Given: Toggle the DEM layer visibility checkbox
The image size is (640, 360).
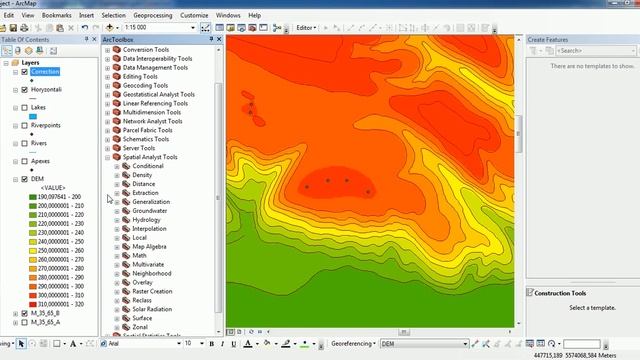Looking at the screenshot, I should click(x=24, y=179).
